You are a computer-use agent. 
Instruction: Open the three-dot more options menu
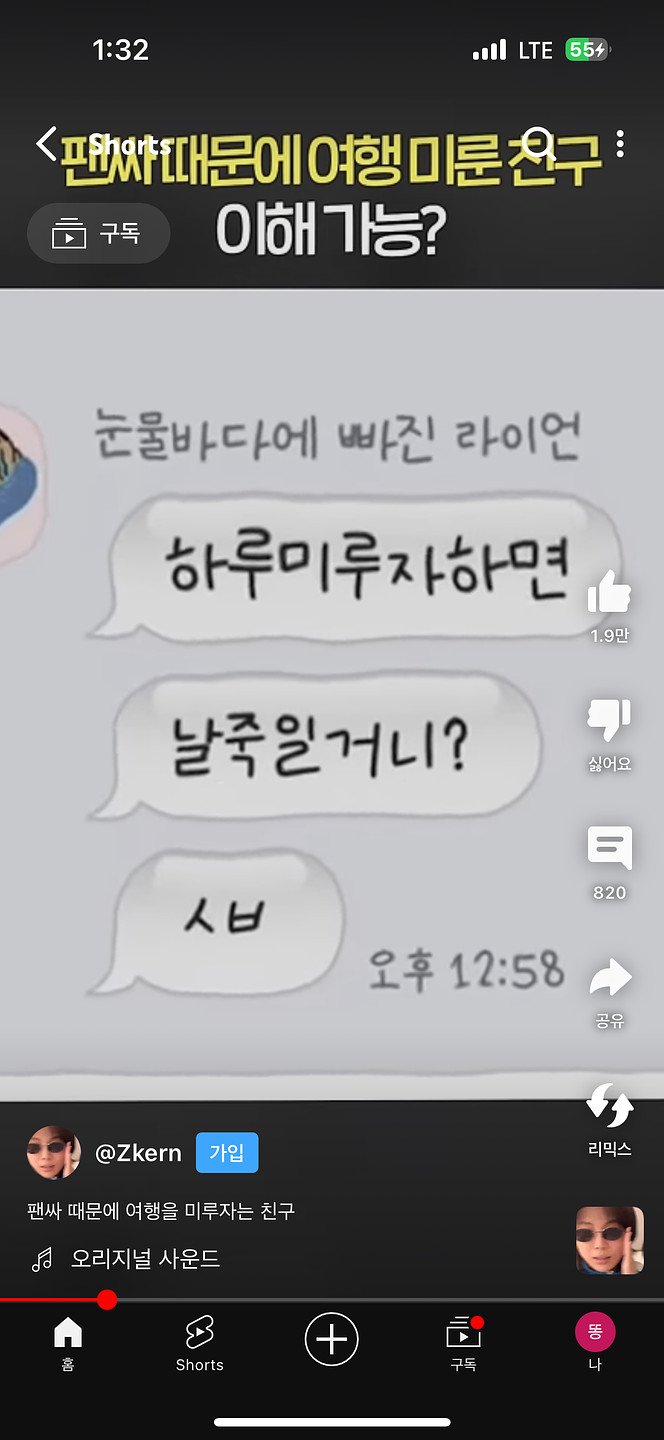click(620, 144)
